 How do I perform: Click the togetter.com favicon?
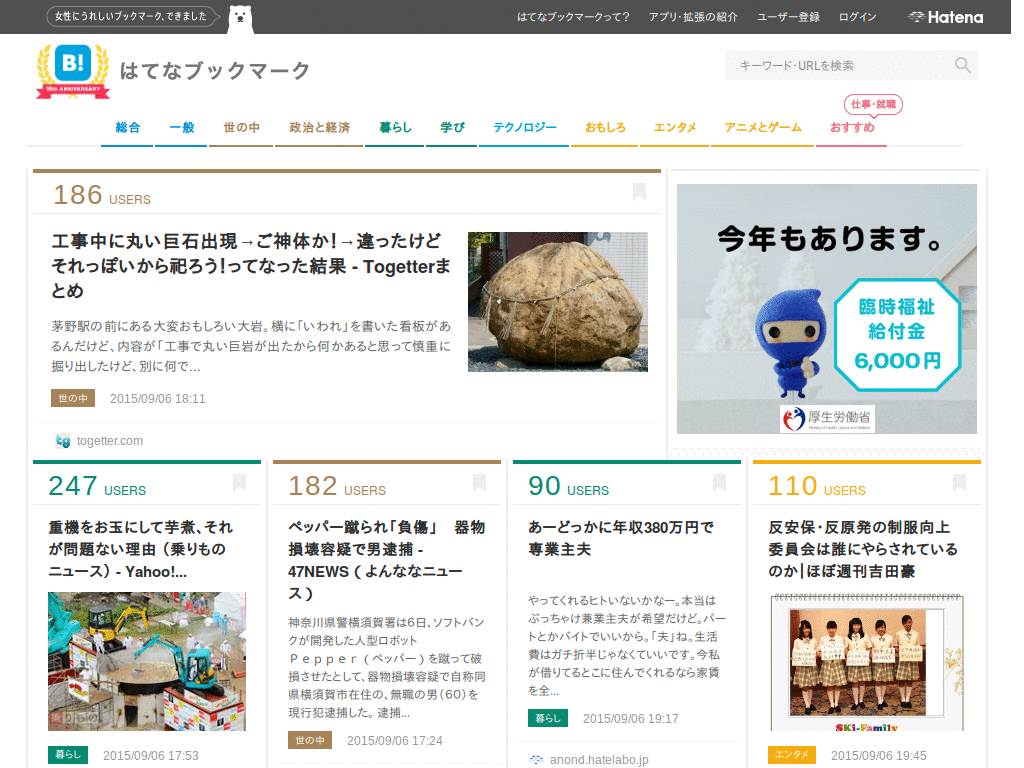coord(63,441)
